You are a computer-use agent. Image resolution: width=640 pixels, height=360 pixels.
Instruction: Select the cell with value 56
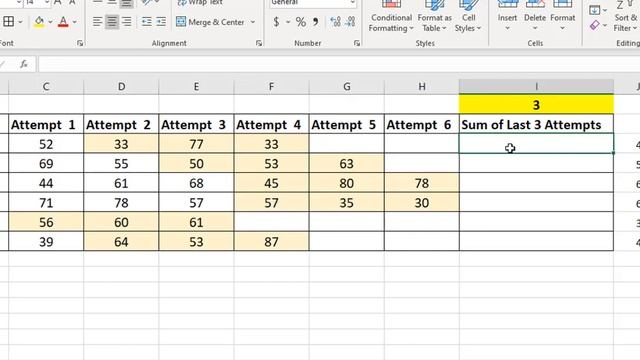pyautogui.click(x=46, y=222)
